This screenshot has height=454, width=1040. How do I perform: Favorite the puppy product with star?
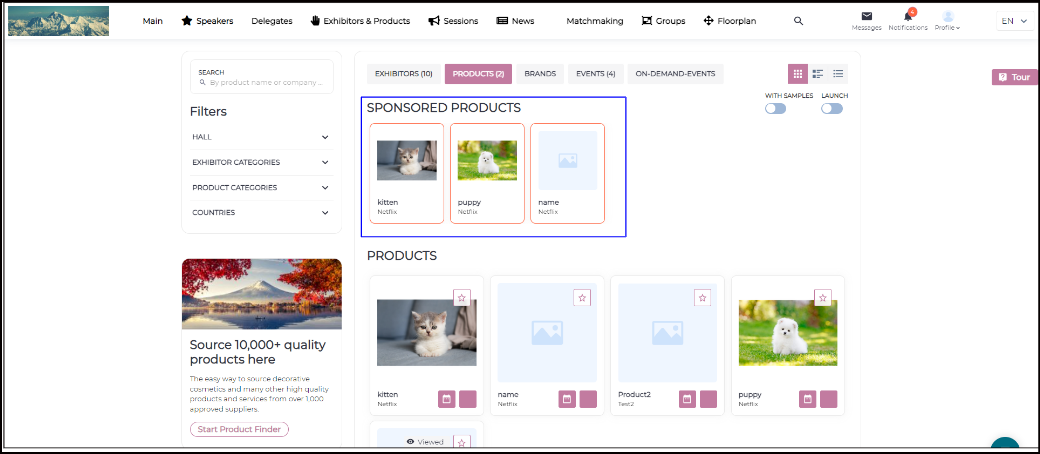pos(822,298)
